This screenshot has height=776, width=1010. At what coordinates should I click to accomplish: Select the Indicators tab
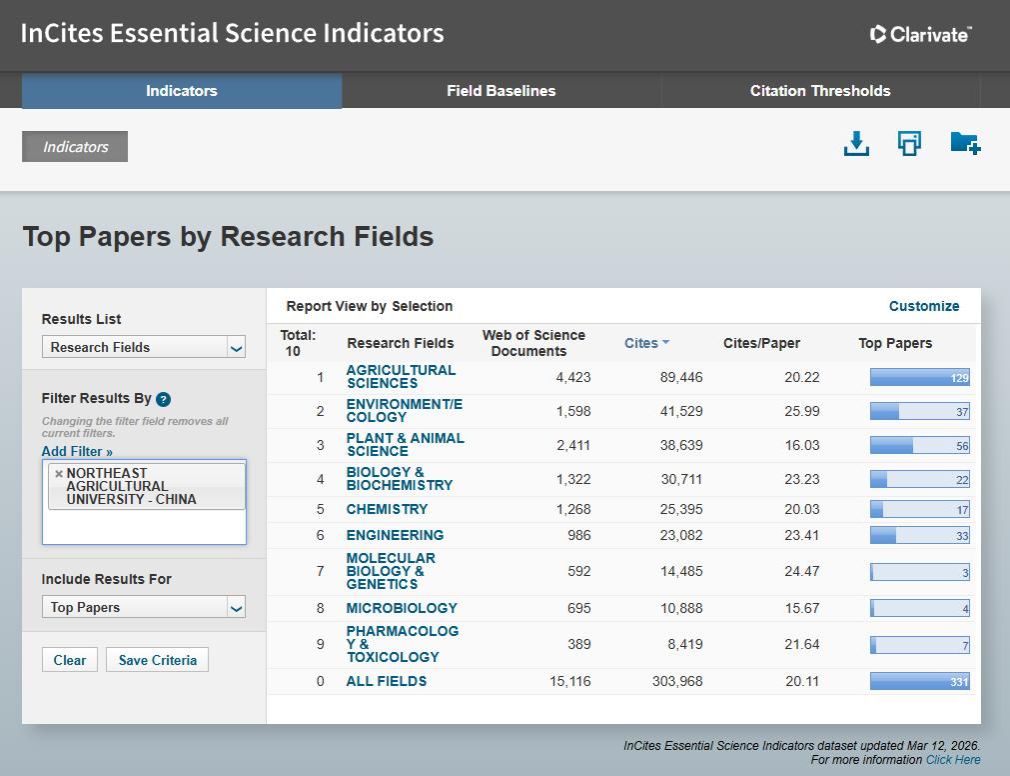coord(181,91)
